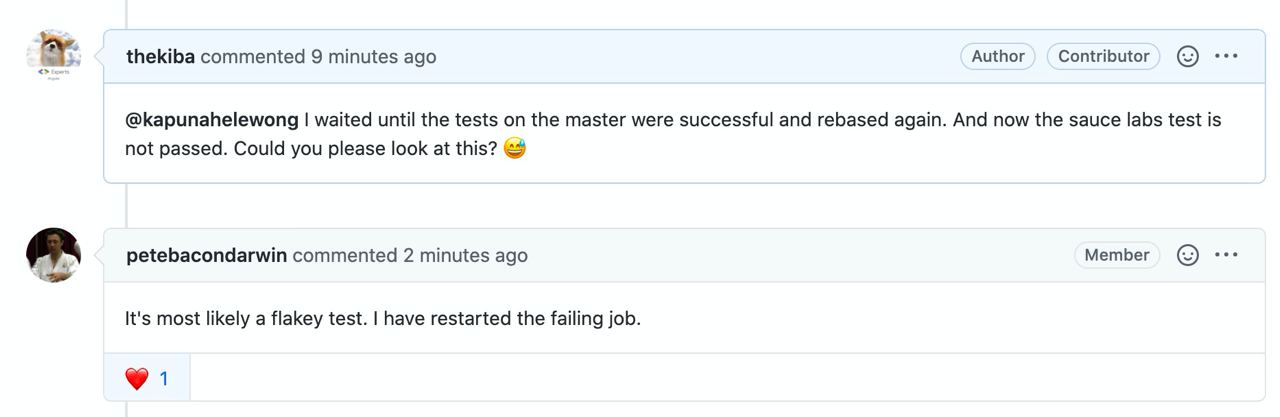Open thekiba's profile from the username

(x=160, y=56)
